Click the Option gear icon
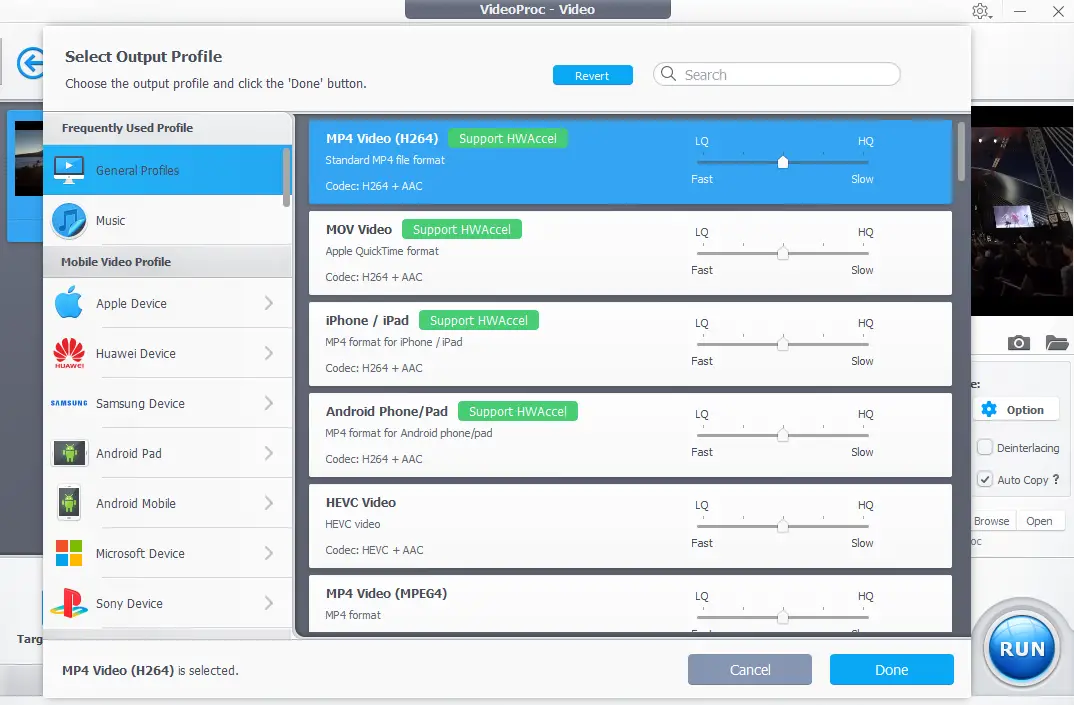 point(989,410)
